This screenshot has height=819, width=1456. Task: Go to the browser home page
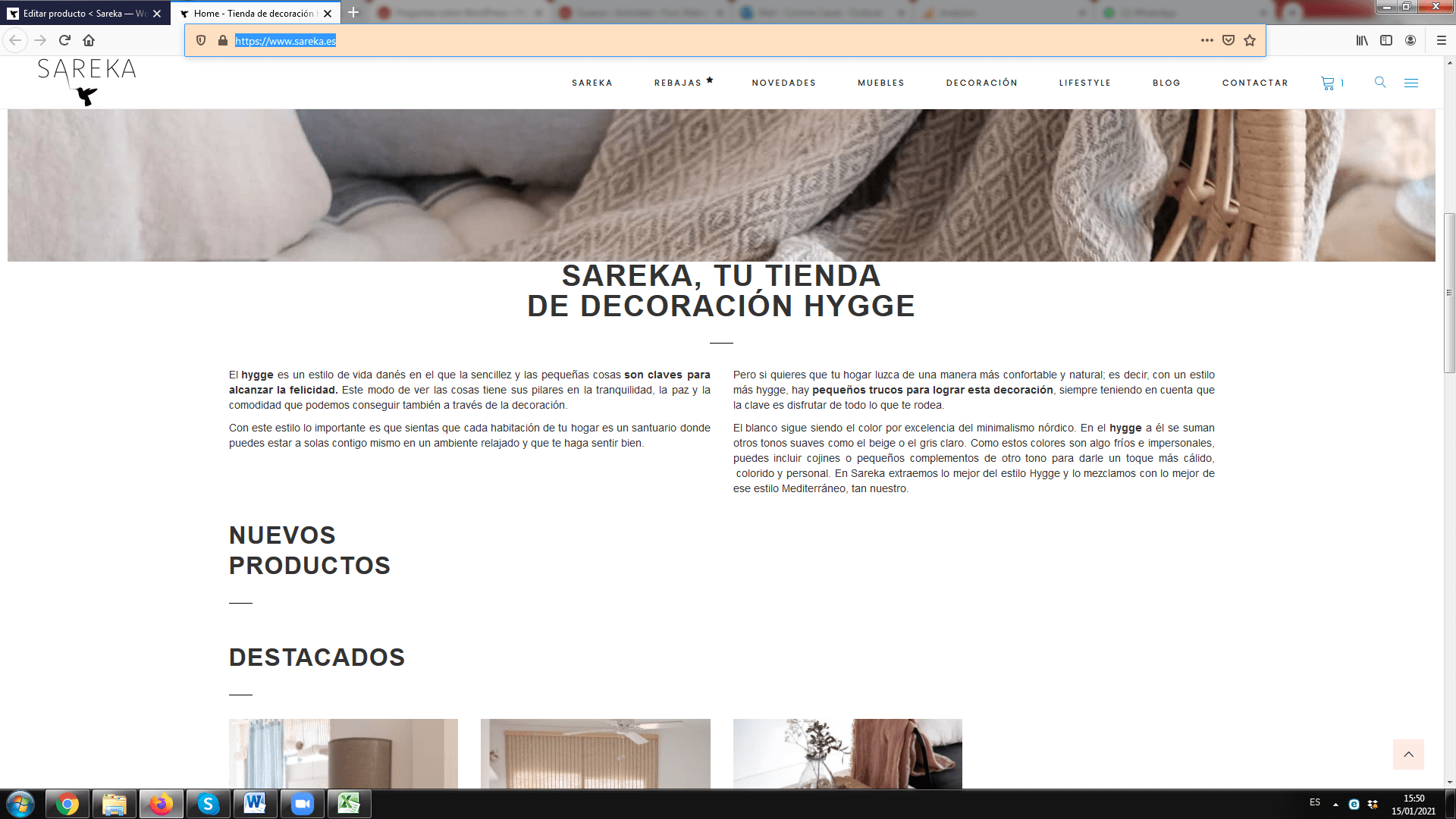[x=89, y=40]
